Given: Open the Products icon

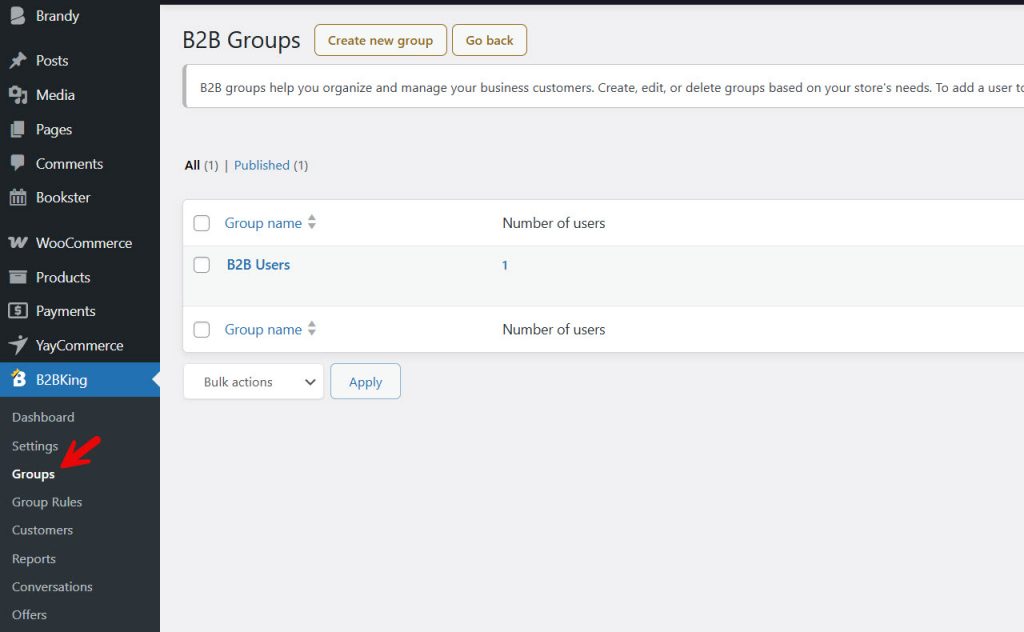Looking at the screenshot, I should pos(18,277).
